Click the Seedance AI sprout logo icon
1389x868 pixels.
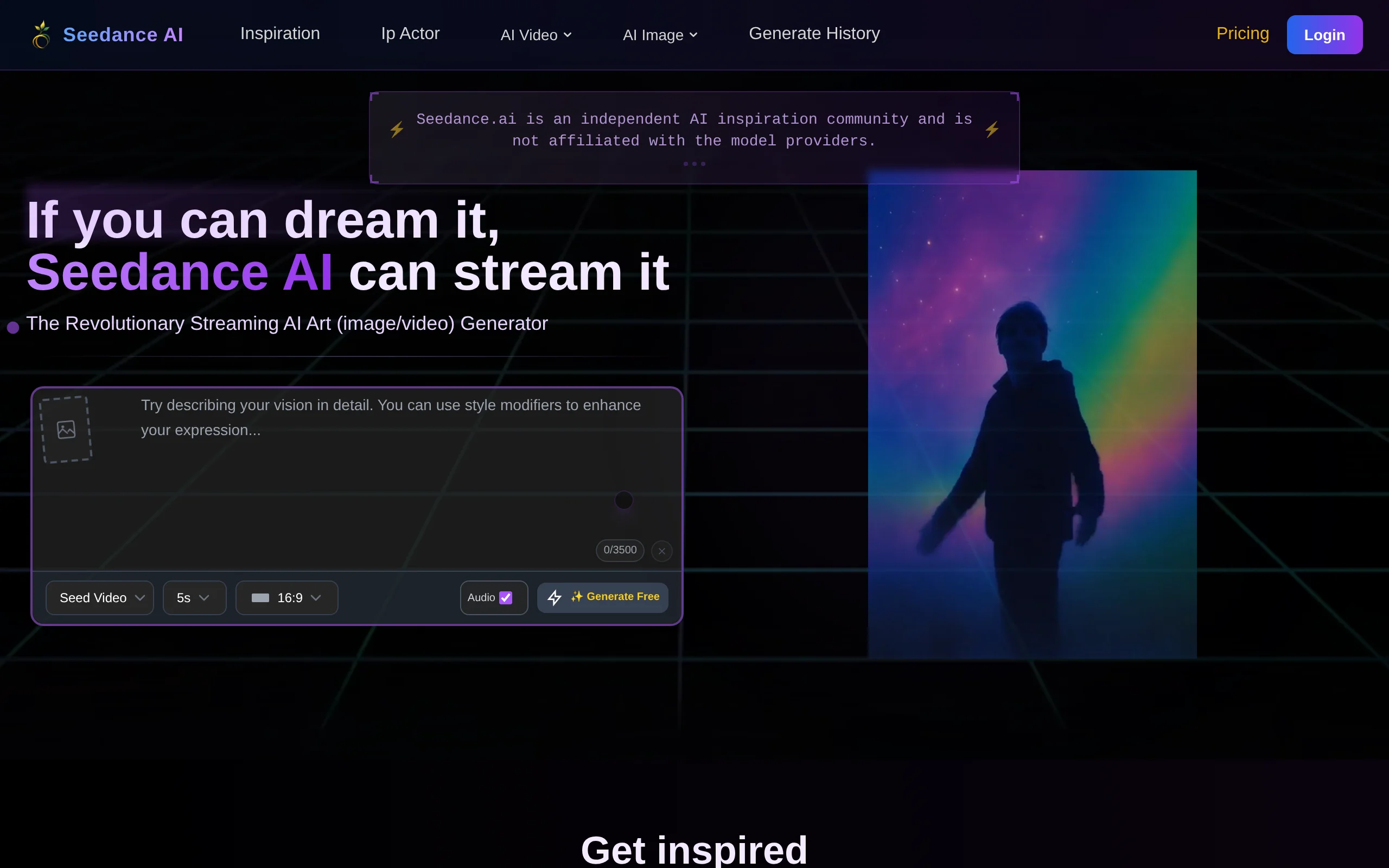[x=41, y=34]
